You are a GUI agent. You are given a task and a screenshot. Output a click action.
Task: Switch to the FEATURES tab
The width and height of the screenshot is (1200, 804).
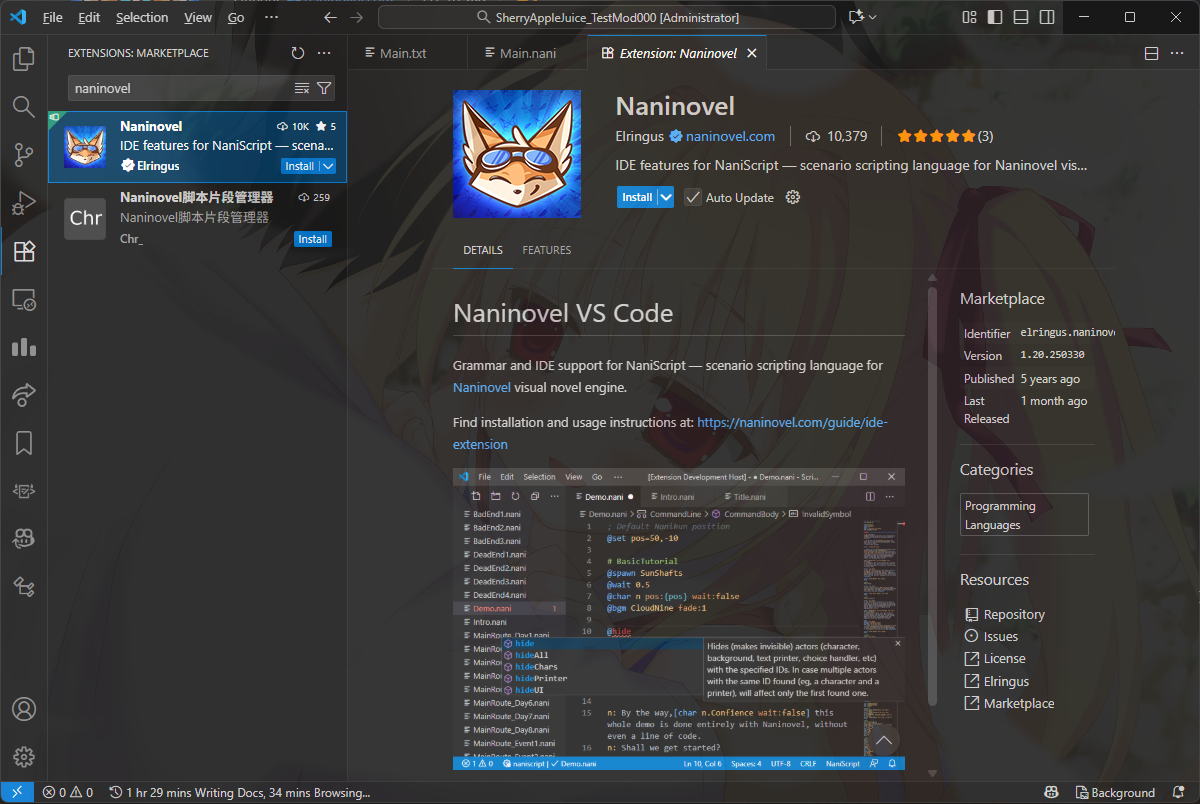[x=546, y=250]
